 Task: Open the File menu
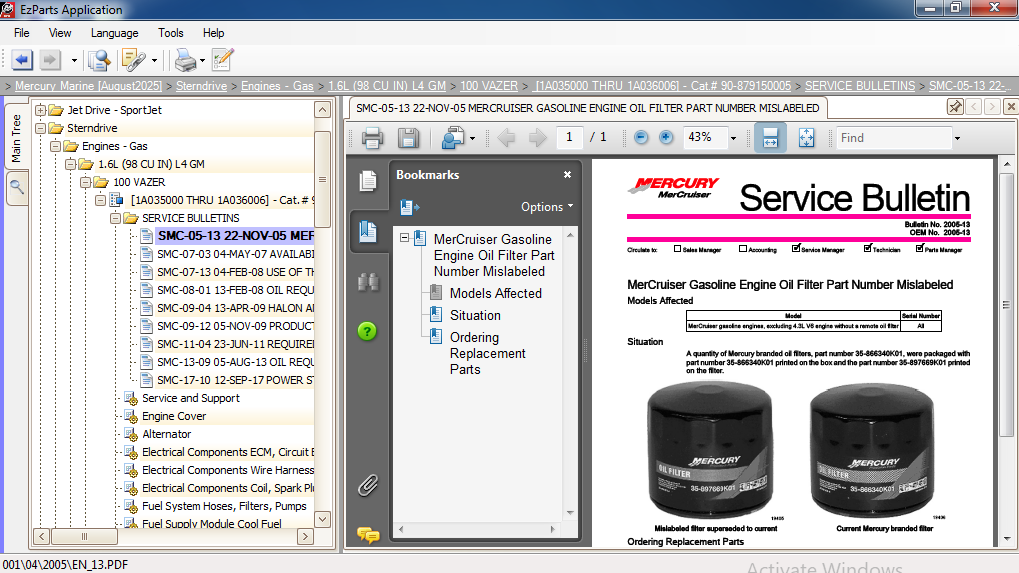point(21,33)
